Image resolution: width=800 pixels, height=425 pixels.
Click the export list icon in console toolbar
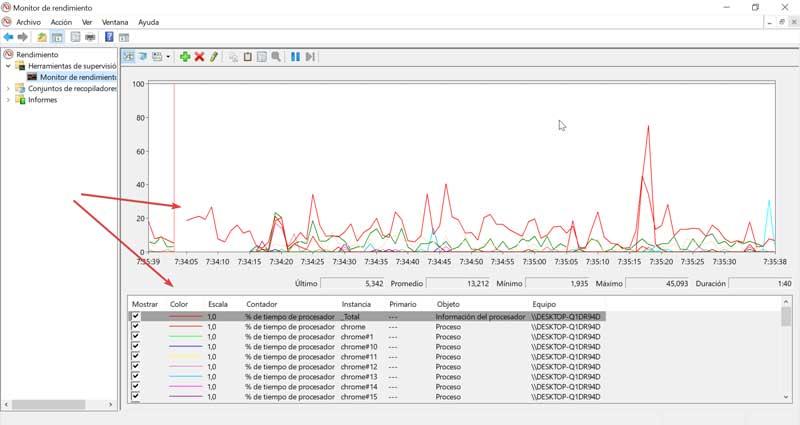coord(76,37)
